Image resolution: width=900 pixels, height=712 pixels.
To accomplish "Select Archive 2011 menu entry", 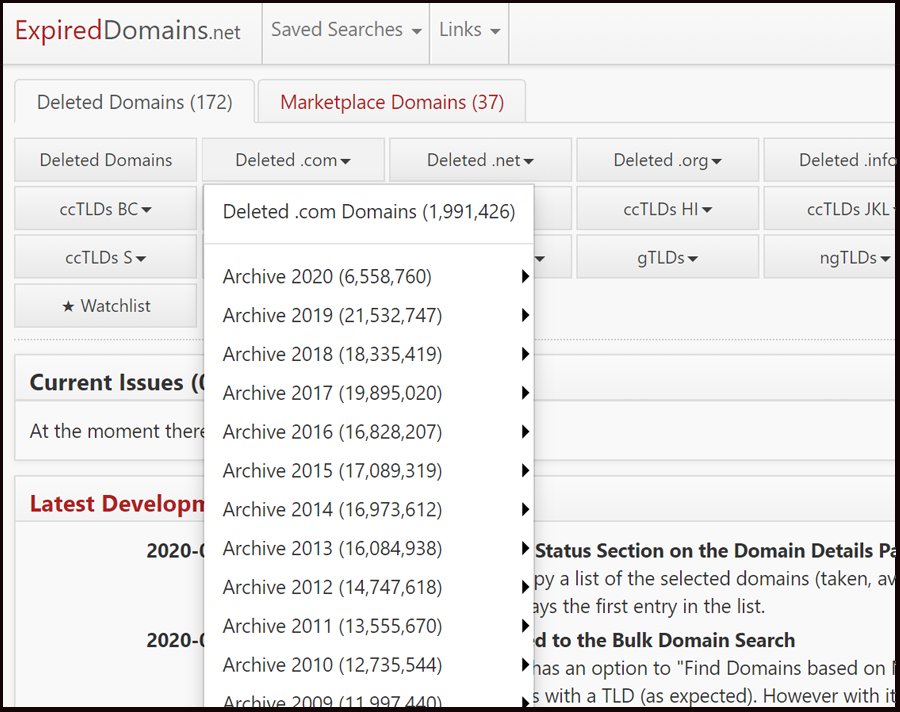I will [x=368, y=626].
